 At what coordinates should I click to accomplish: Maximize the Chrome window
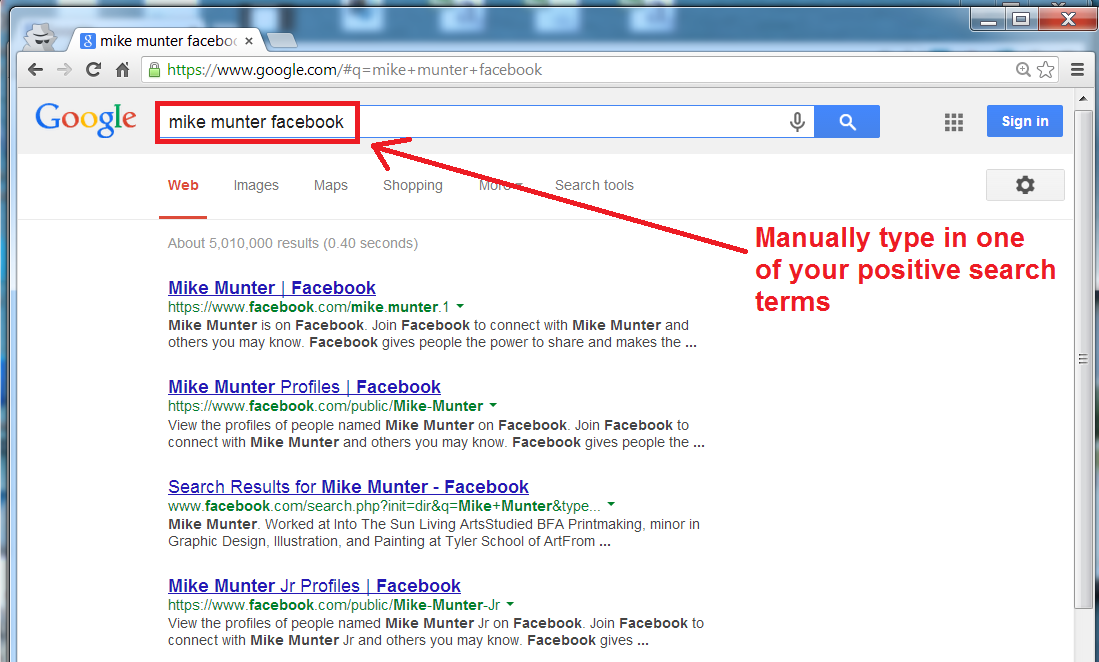[x=1021, y=19]
